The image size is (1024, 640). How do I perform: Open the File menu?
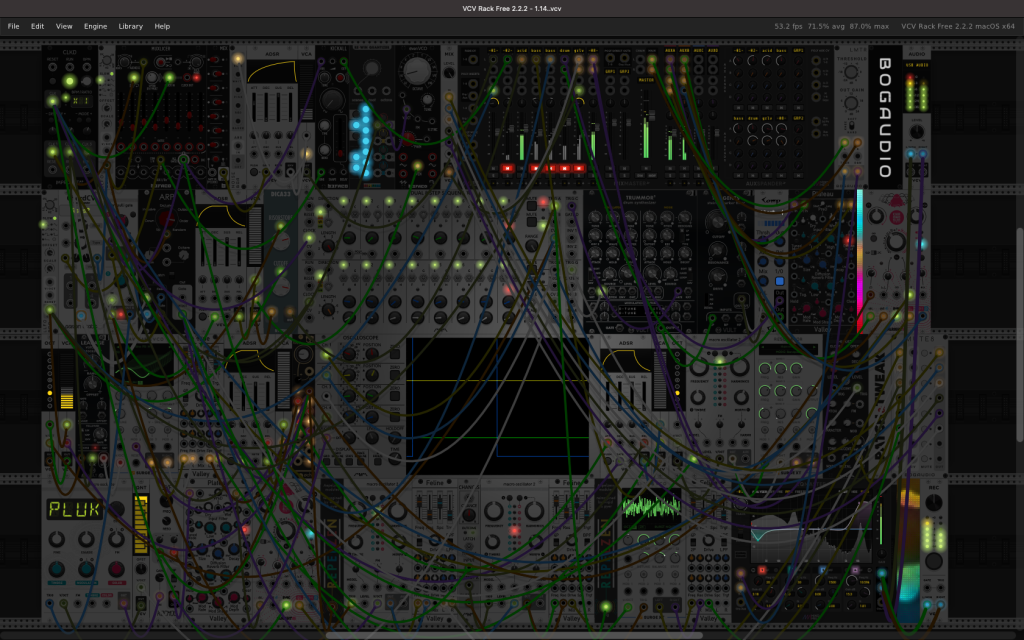coord(13,26)
